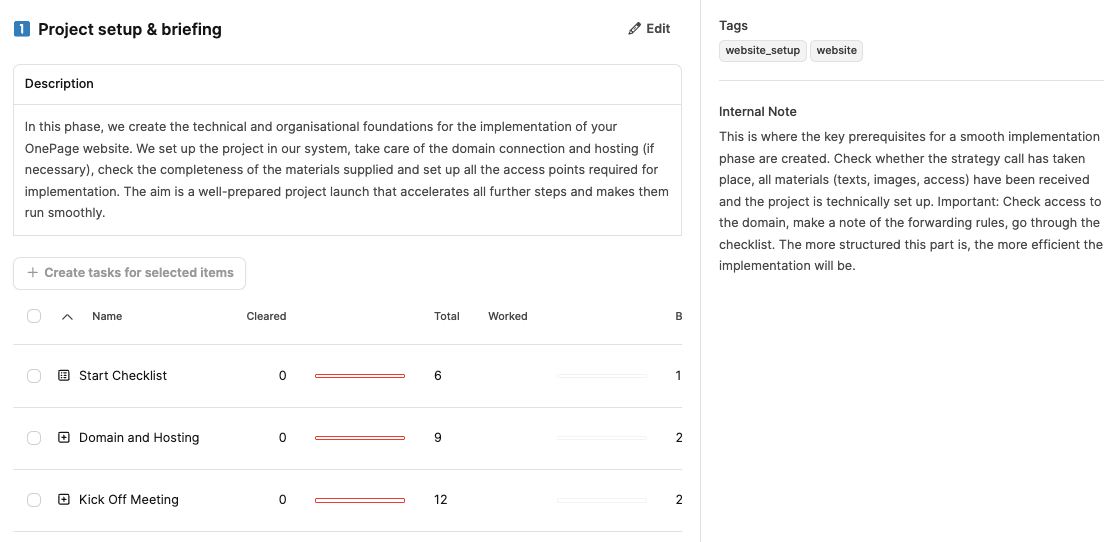
Task: Click the blue number 1 phase badge
Action: [x=22, y=29]
